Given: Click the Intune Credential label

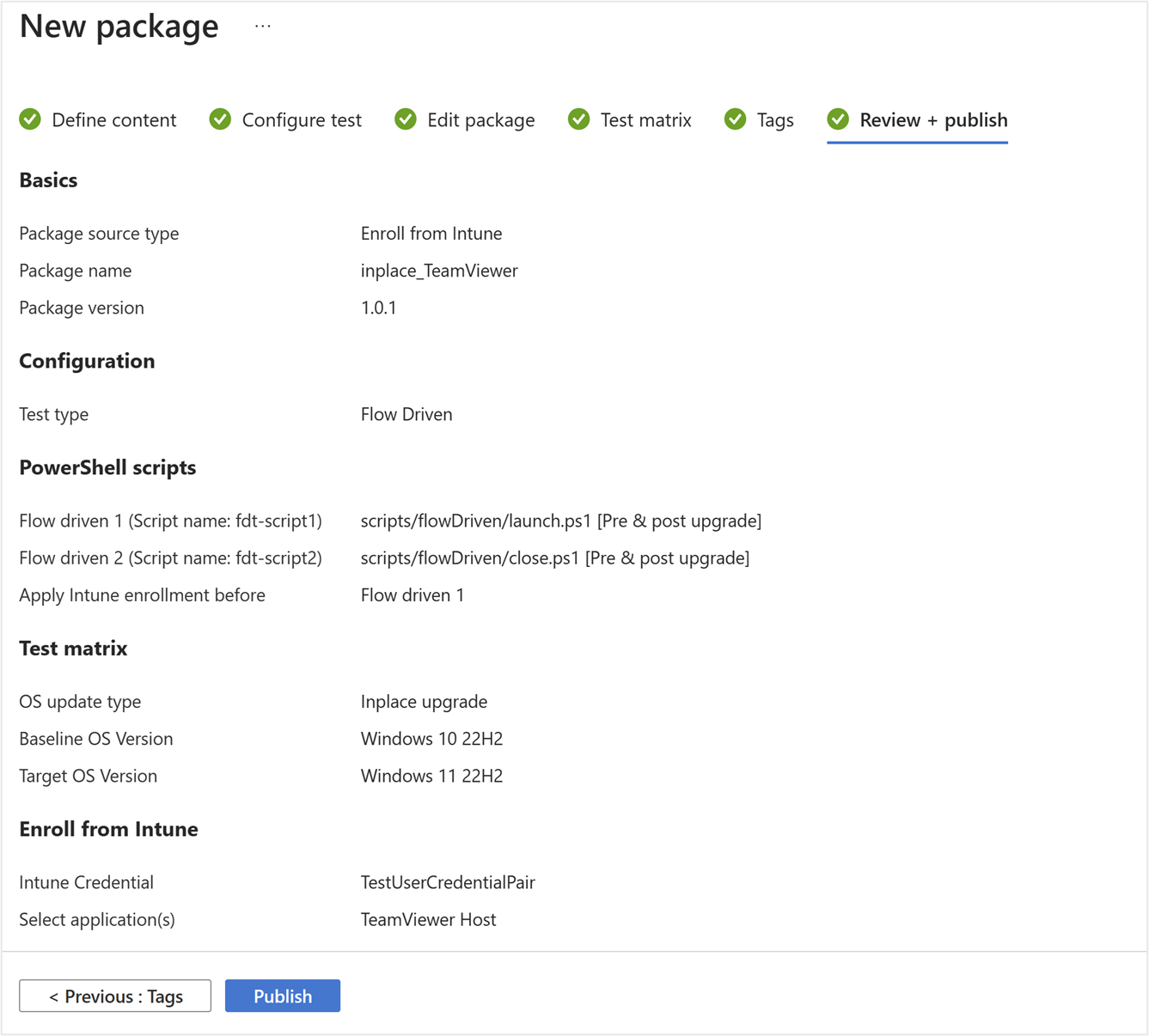Looking at the screenshot, I should tap(87, 882).
